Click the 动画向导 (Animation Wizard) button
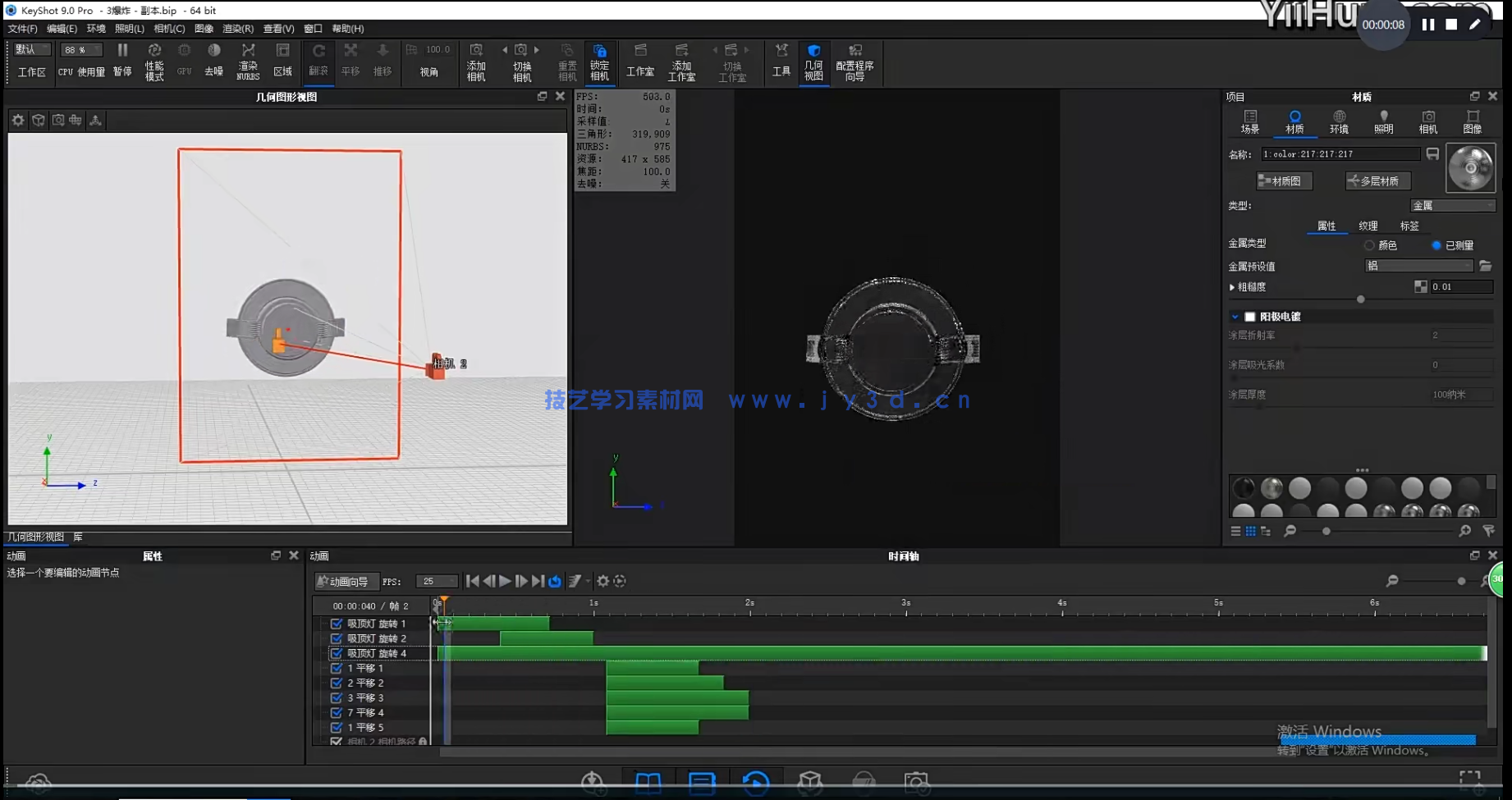 (x=346, y=581)
